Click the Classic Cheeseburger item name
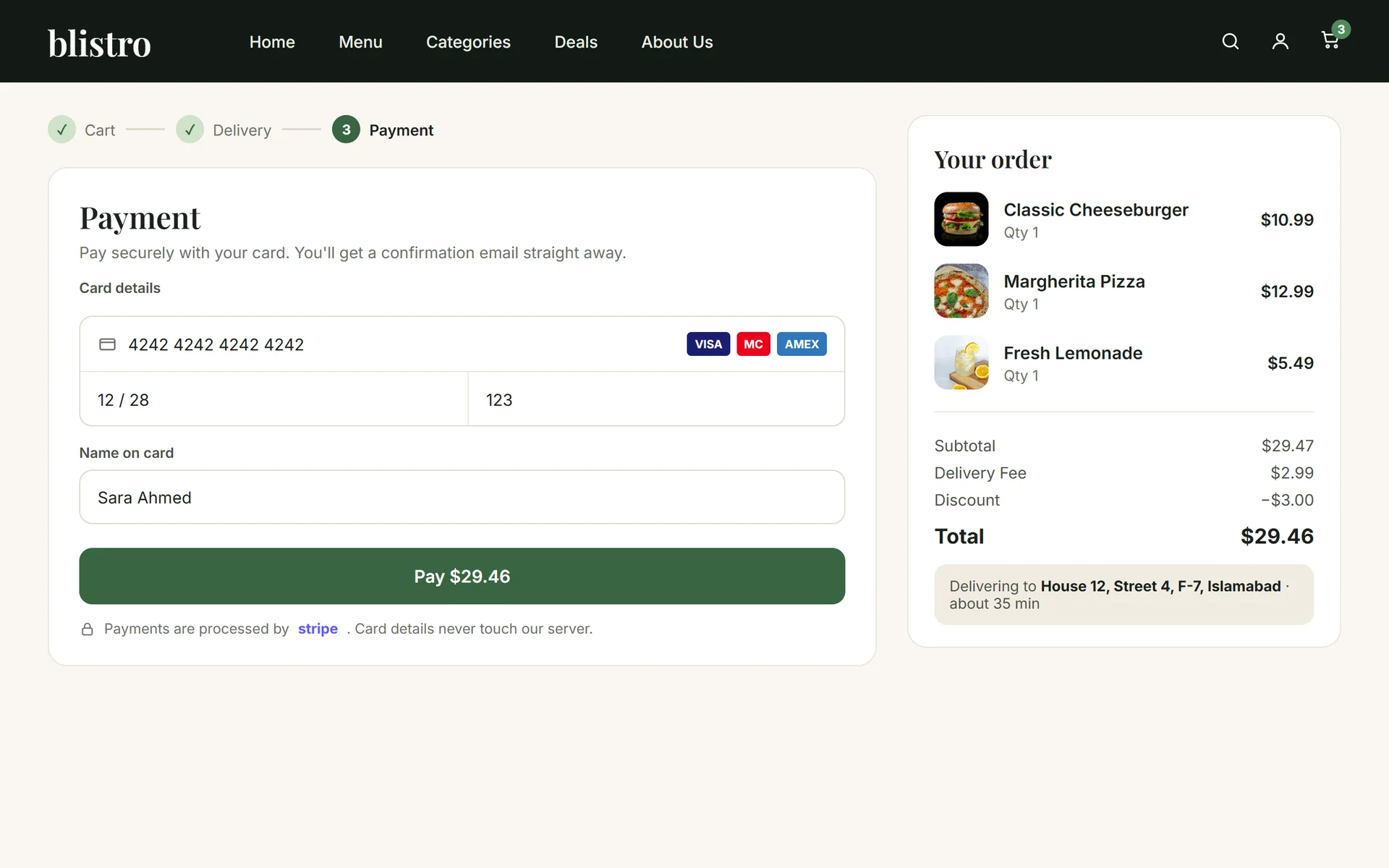This screenshot has width=1389, height=868. [1095, 210]
